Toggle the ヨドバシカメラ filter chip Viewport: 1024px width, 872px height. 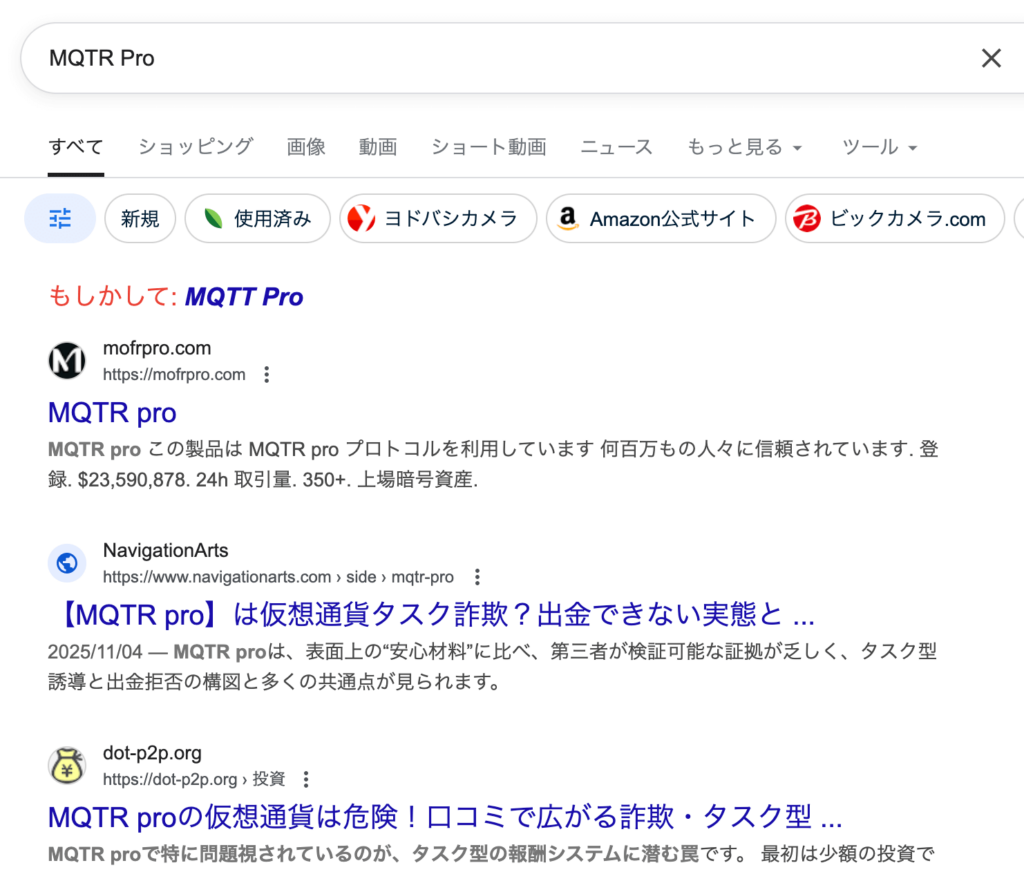[438, 219]
